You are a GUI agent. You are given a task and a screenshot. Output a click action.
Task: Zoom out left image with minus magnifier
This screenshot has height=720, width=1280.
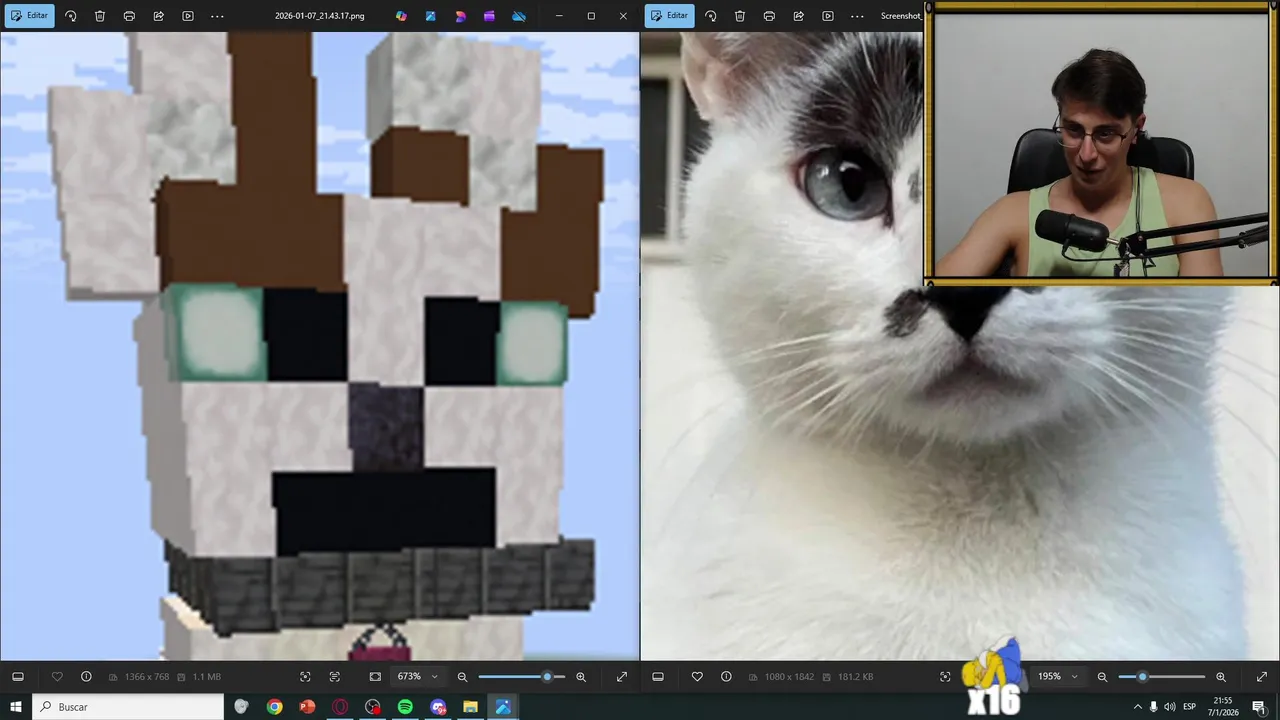[x=462, y=677]
